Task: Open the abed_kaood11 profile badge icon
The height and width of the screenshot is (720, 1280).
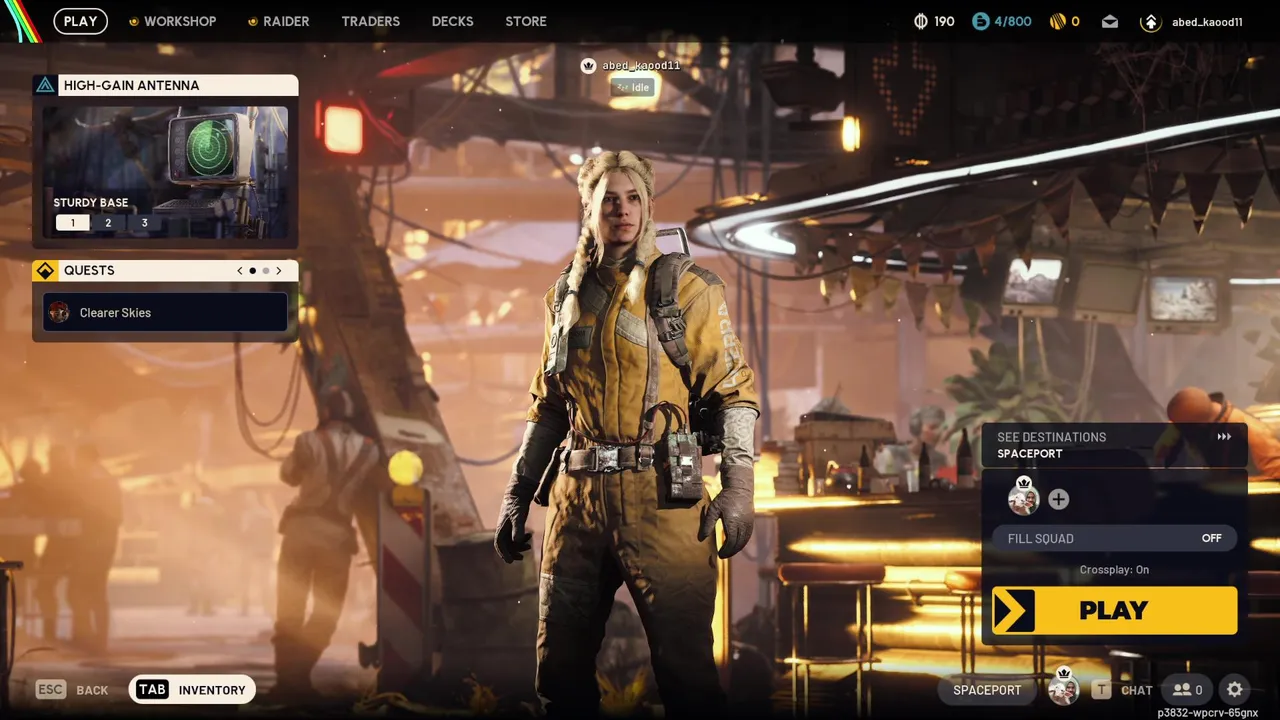Action: point(1151,22)
